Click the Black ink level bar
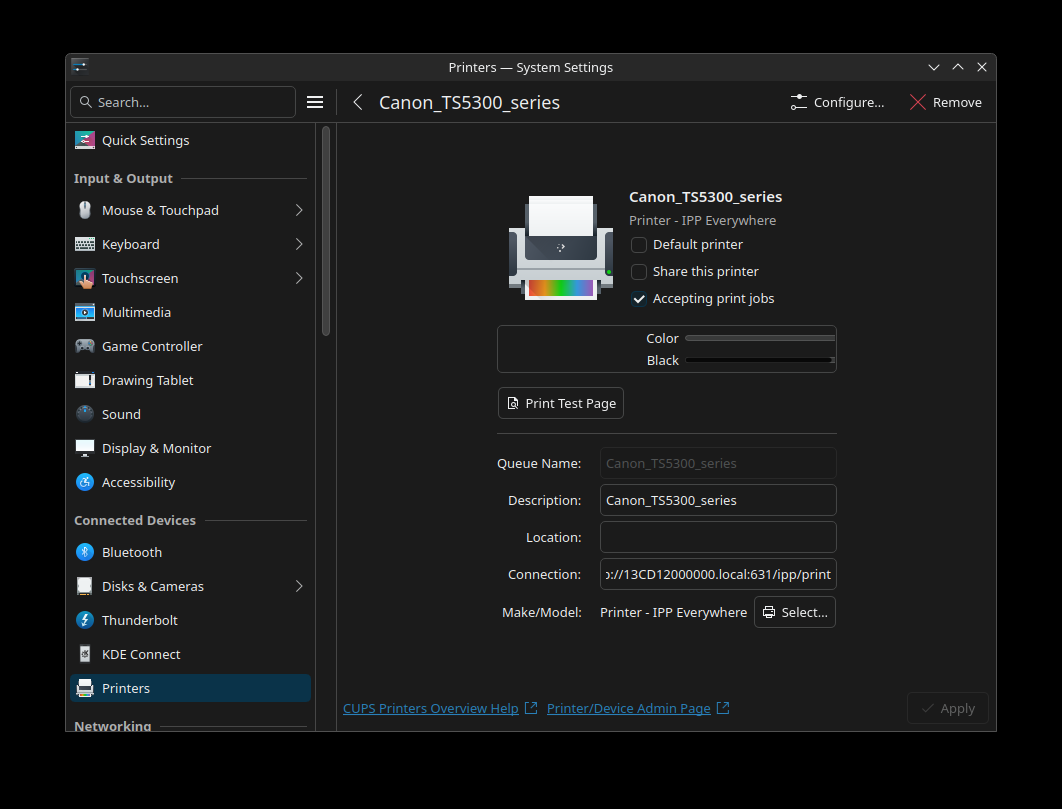Screen dimensions: 1062x809 760,360
